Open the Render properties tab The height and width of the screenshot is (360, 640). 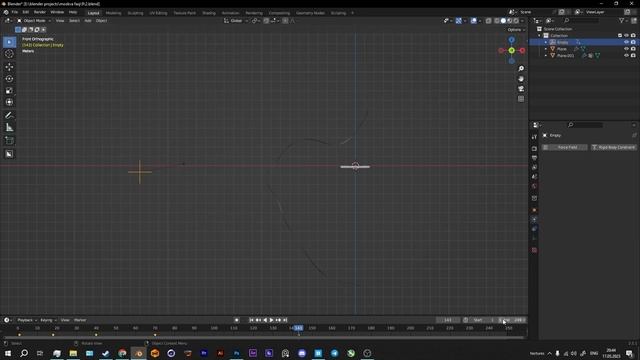coord(534,149)
